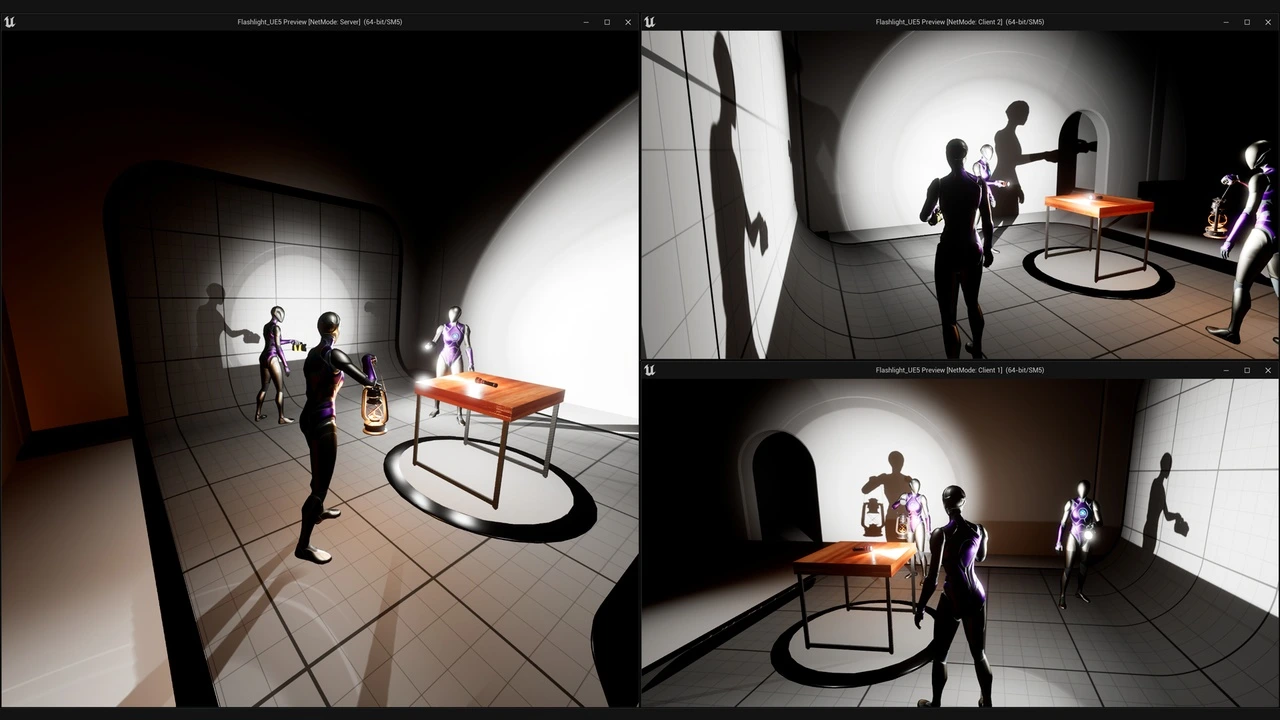Maximize the Client 1 preview window
Image resolution: width=1280 pixels, height=720 pixels.
click(1247, 370)
